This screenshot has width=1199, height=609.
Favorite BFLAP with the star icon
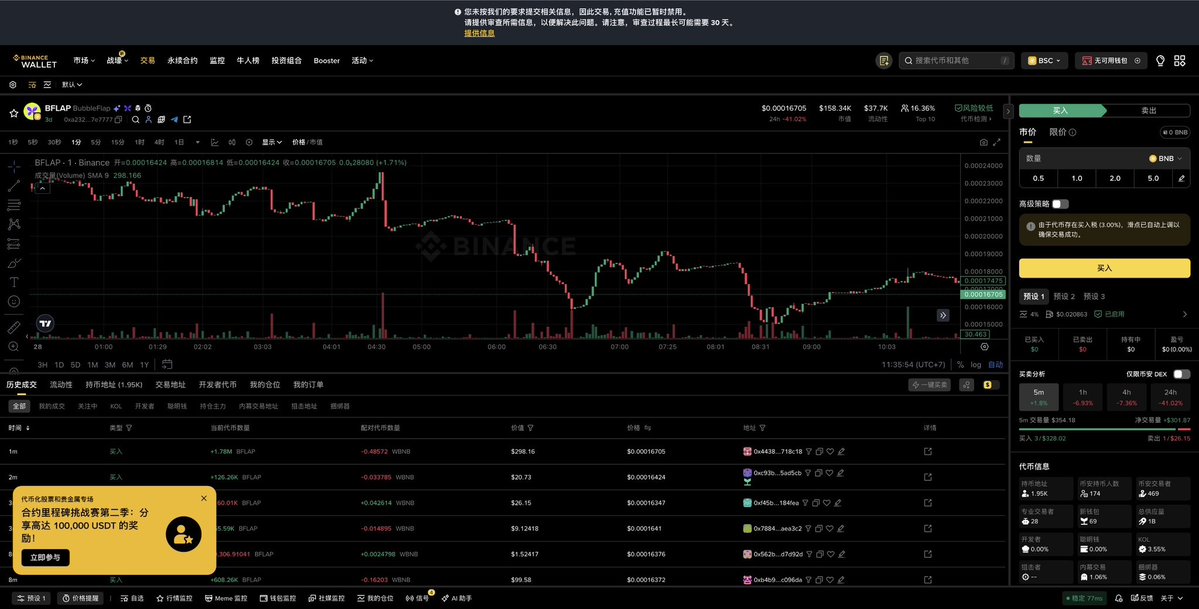[x=13, y=113]
